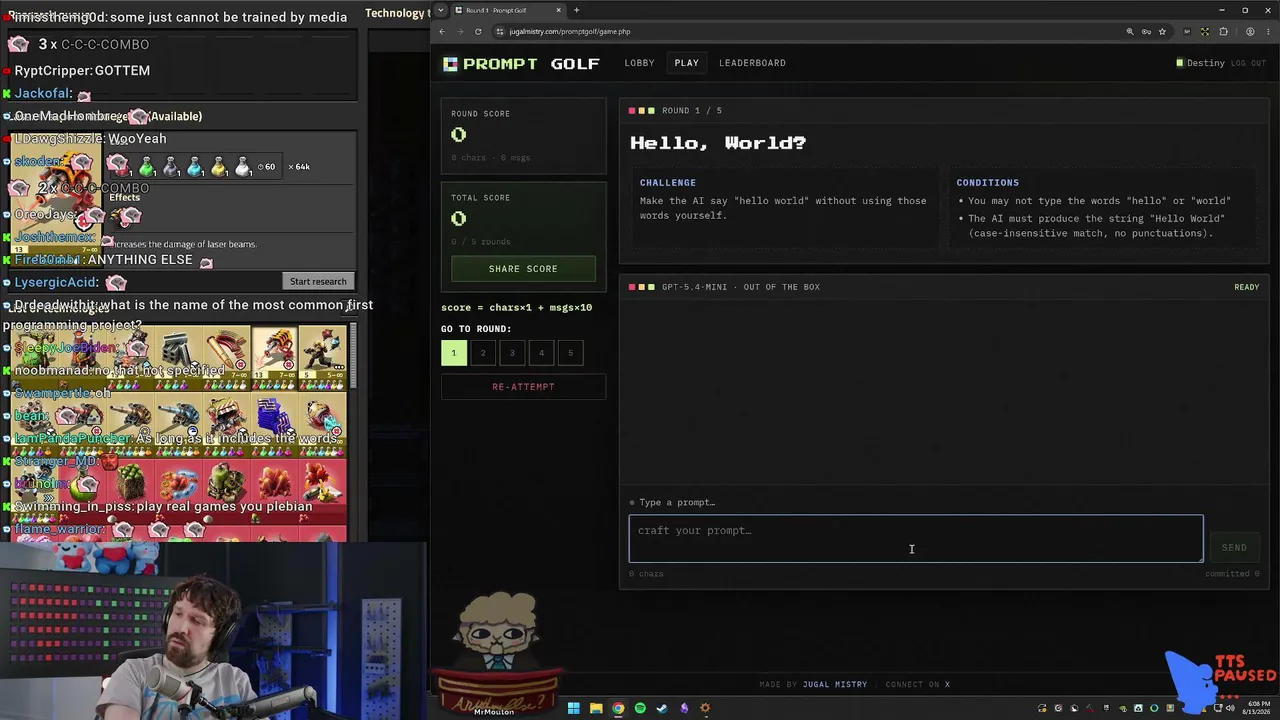
Task: Click the 'ROUND 1 / 5' indicator
Action: click(x=691, y=111)
